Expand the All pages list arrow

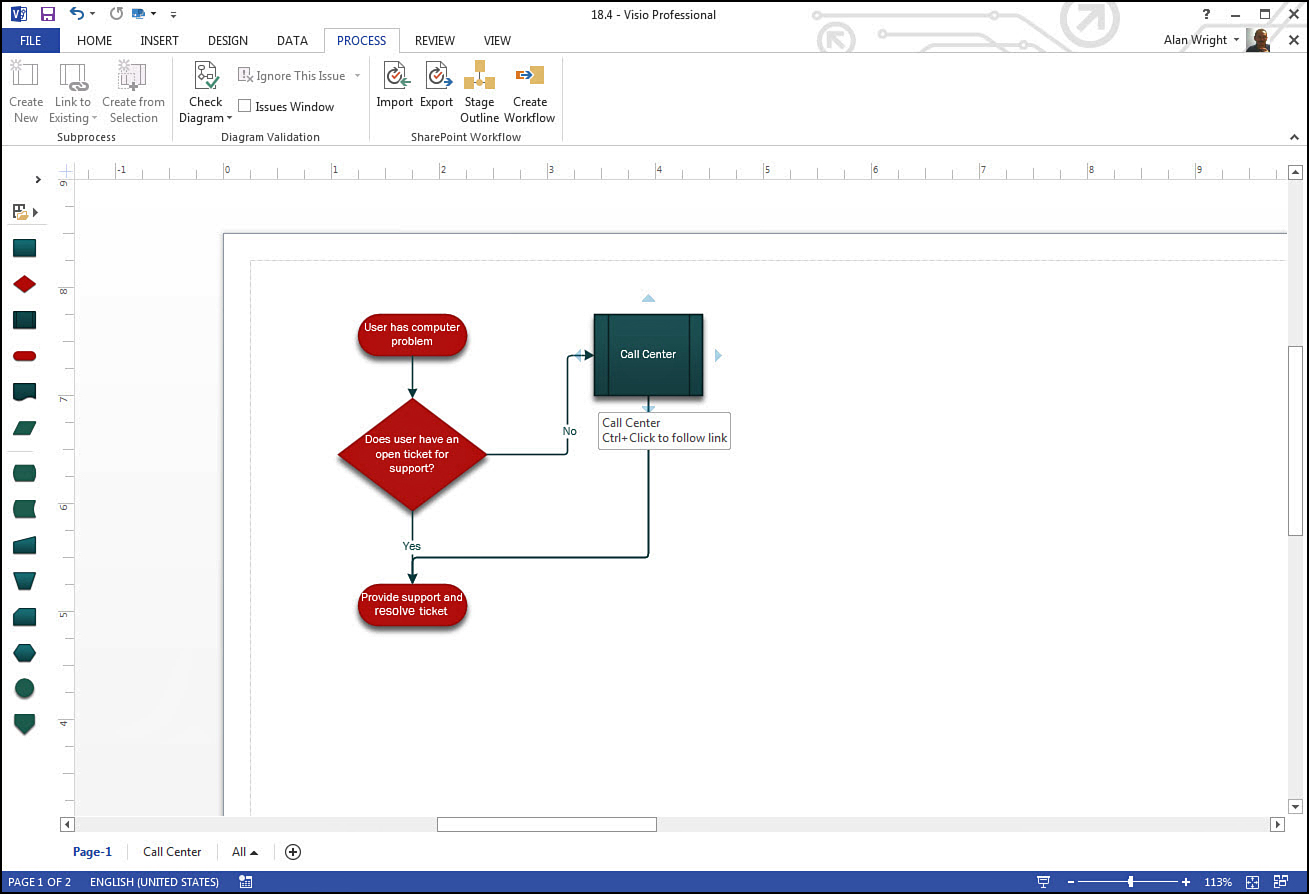tap(254, 852)
